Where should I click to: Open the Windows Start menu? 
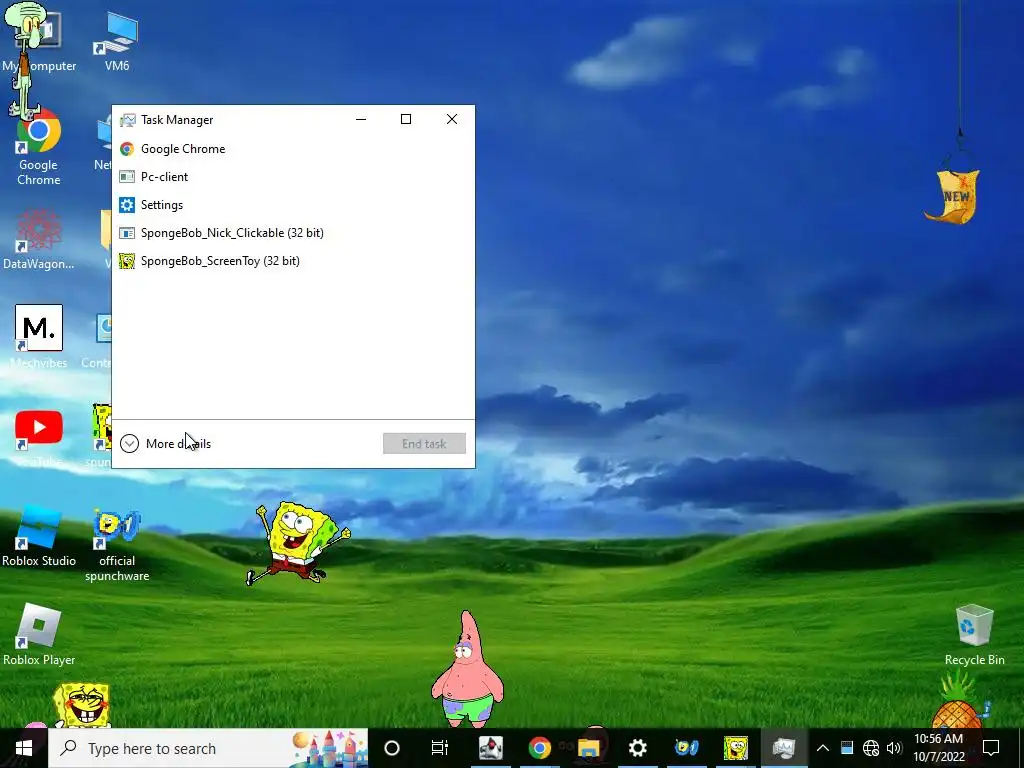click(x=24, y=748)
